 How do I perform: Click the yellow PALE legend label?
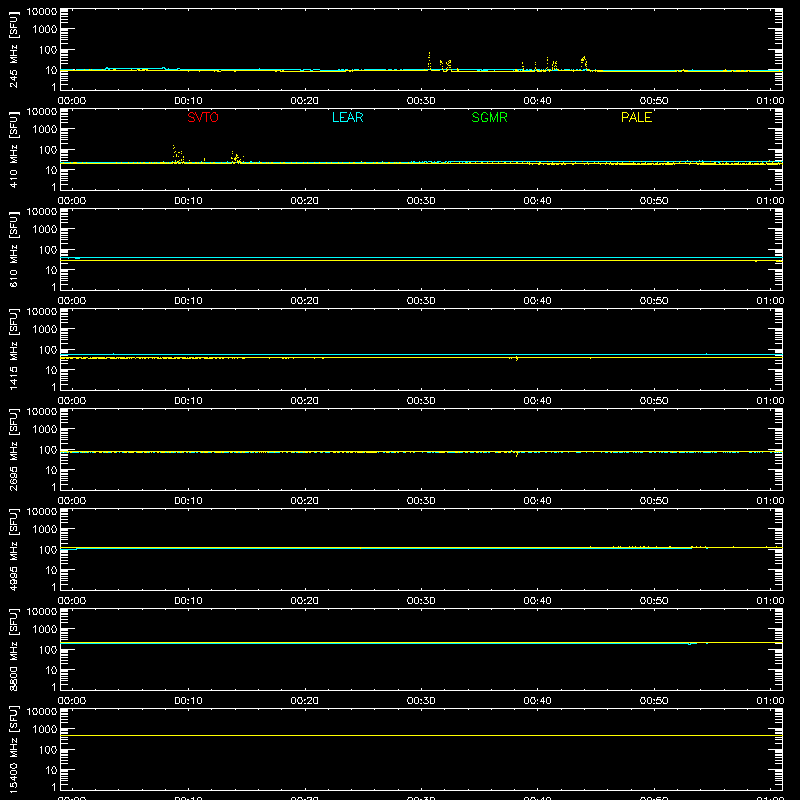pyautogui.click(x=636, y=117)
